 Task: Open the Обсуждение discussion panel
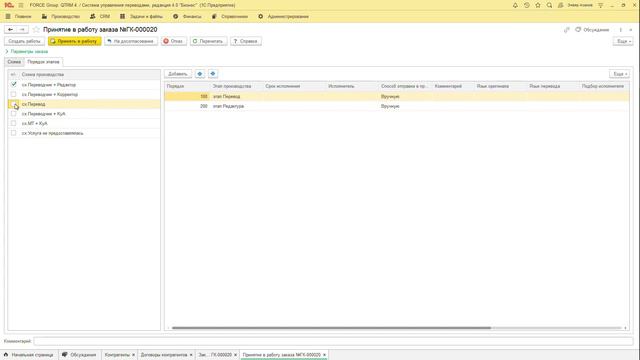[x=592, y=30]
